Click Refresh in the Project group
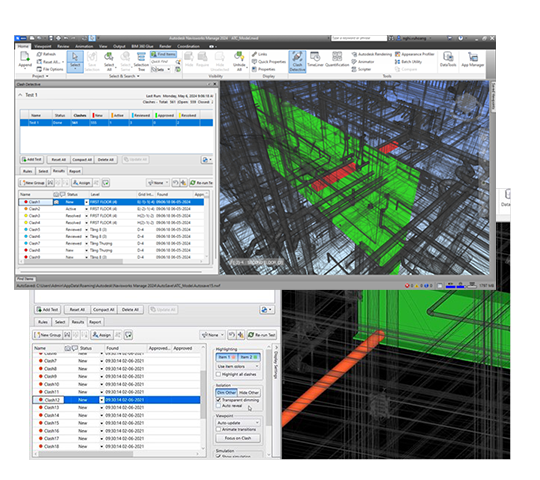 click(46, 54)
